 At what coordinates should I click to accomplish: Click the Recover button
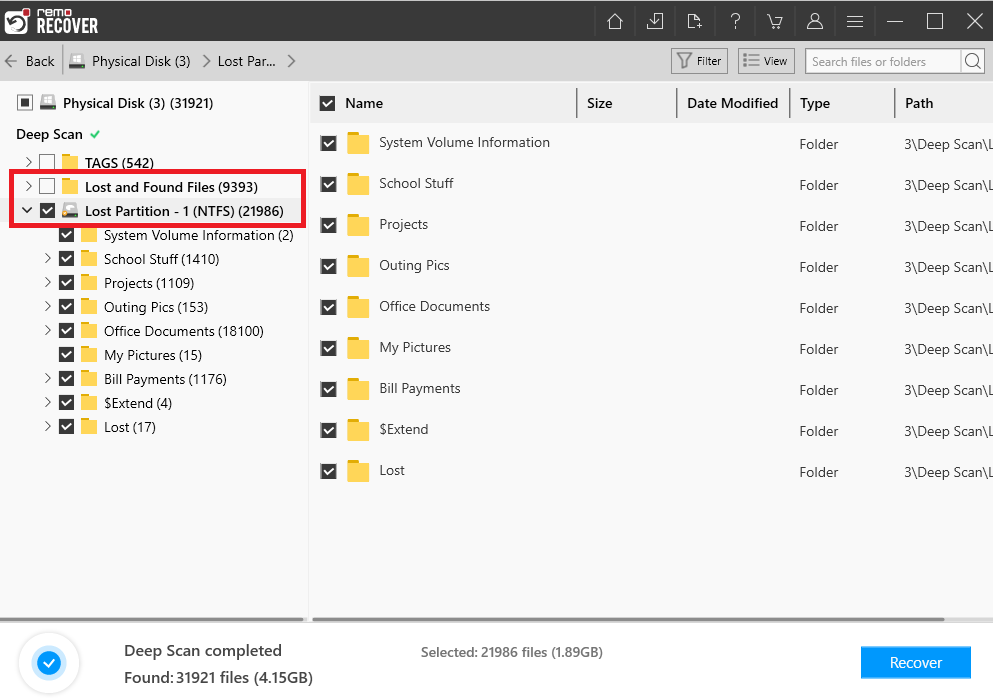pos(916,663)
